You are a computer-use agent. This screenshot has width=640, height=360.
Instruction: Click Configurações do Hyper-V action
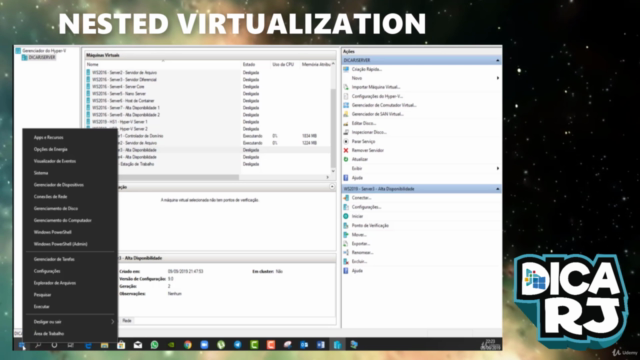click(377, 96)
